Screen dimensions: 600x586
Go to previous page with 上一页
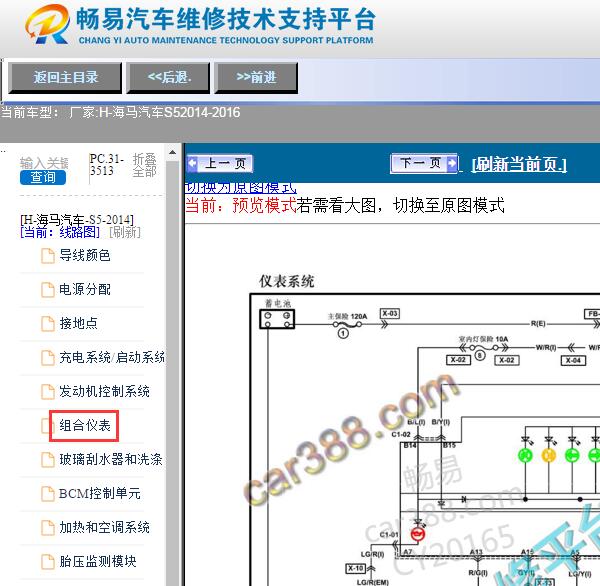220,164
